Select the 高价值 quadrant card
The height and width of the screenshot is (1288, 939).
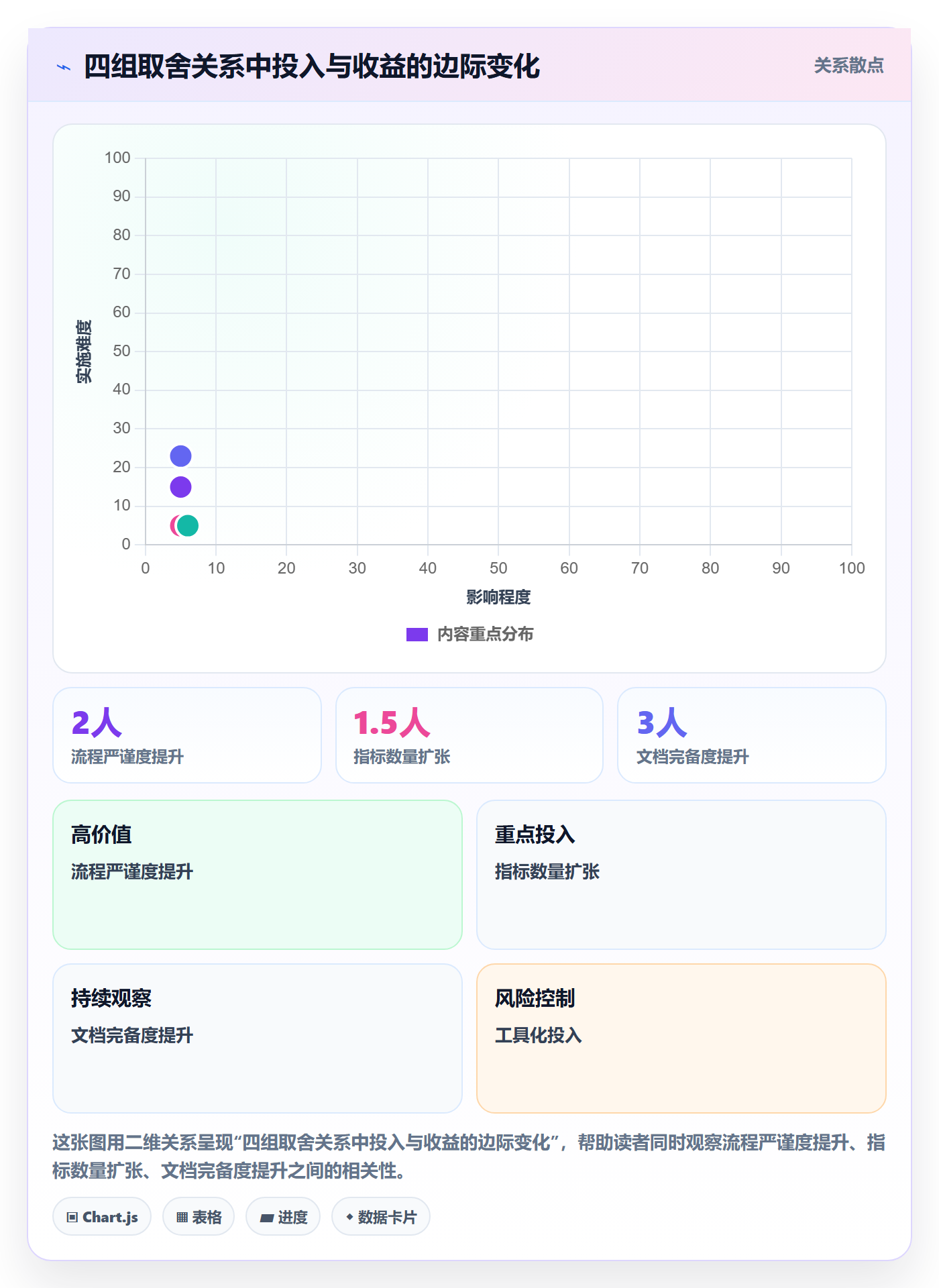(x=258, y=875)
